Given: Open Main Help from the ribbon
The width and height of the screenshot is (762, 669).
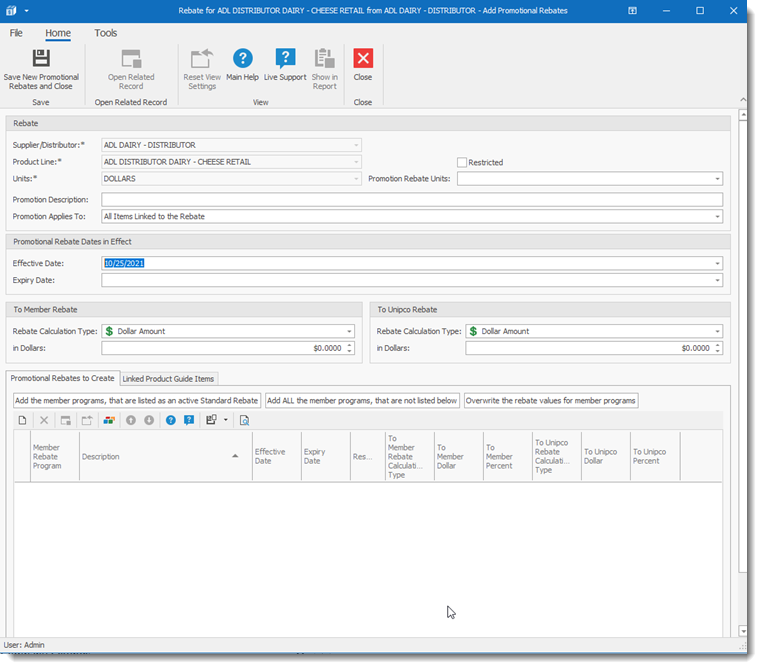Looking at the screenshot, I should (x=242, y=66).
